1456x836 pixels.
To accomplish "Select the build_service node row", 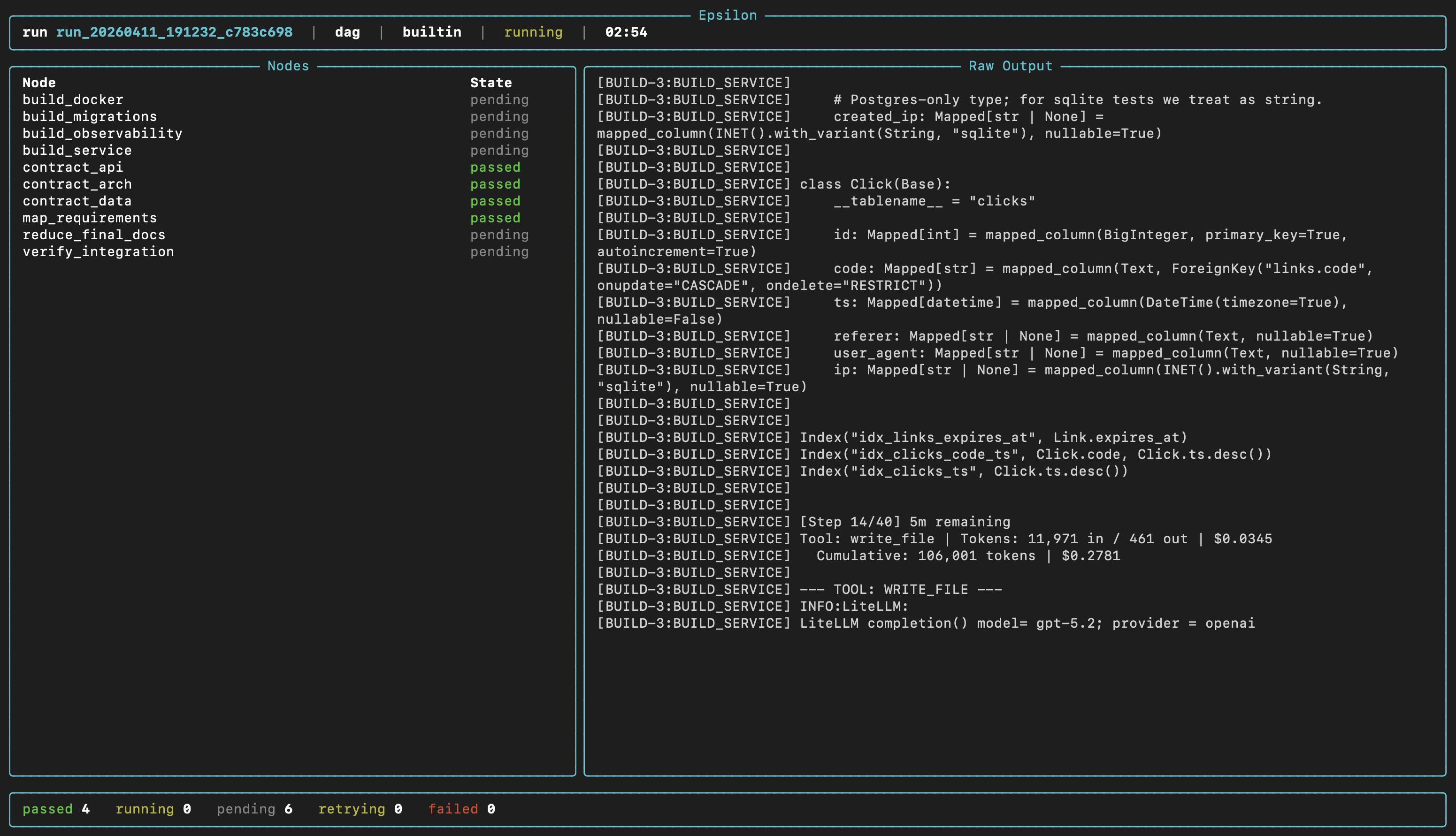I will 276,151.
